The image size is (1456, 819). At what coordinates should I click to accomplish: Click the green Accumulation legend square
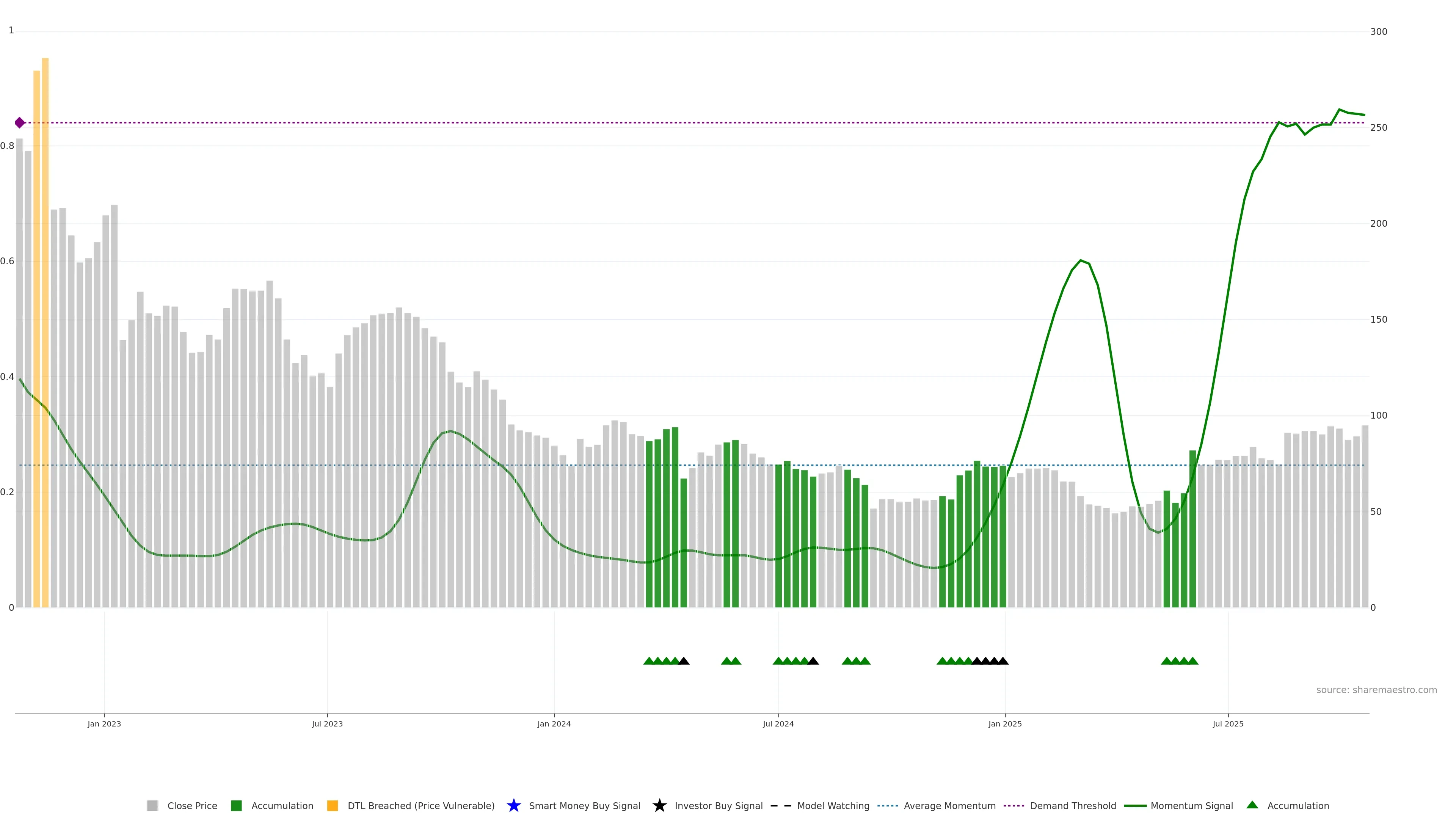tap(236, 805)
